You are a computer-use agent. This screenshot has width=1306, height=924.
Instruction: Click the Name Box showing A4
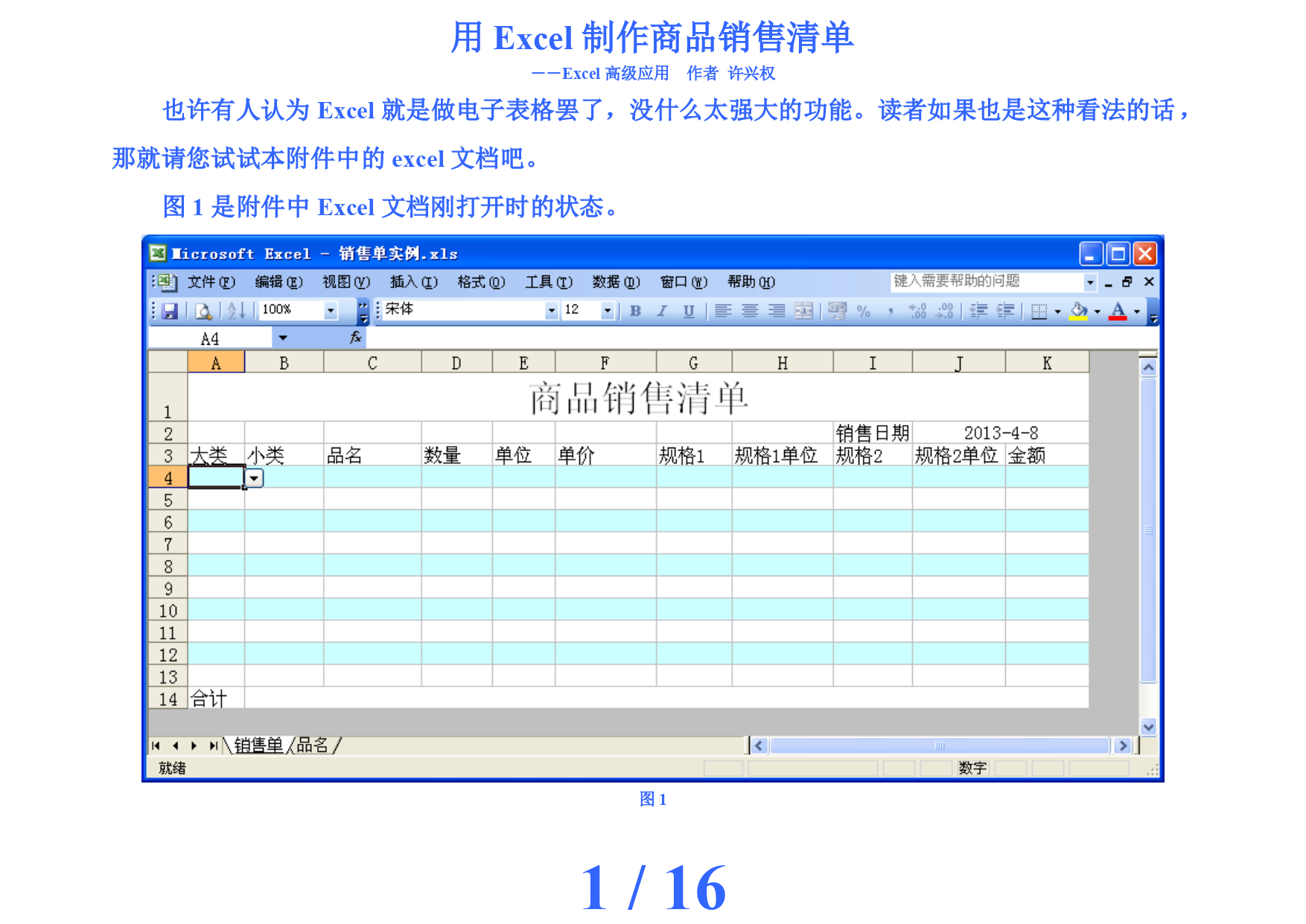210,339
